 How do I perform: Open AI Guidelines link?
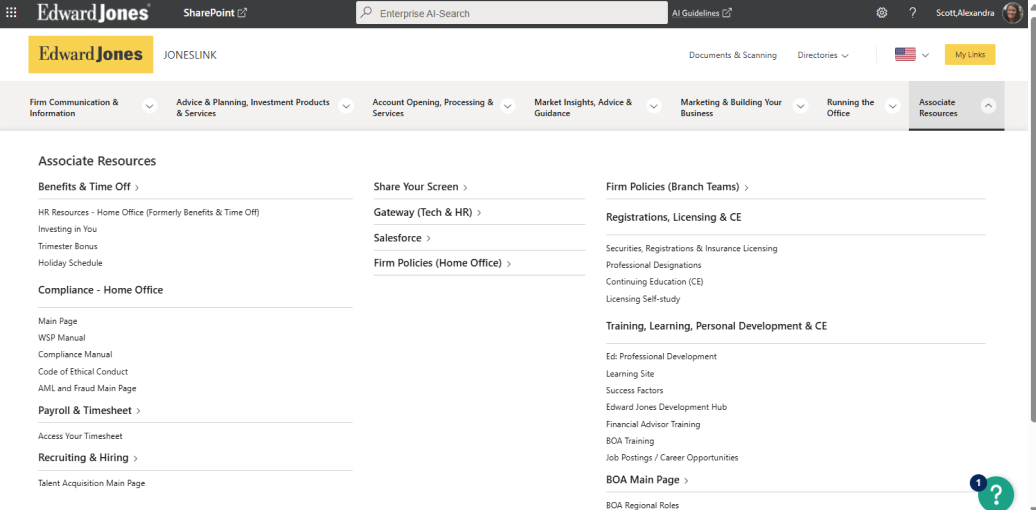point(702,13)
